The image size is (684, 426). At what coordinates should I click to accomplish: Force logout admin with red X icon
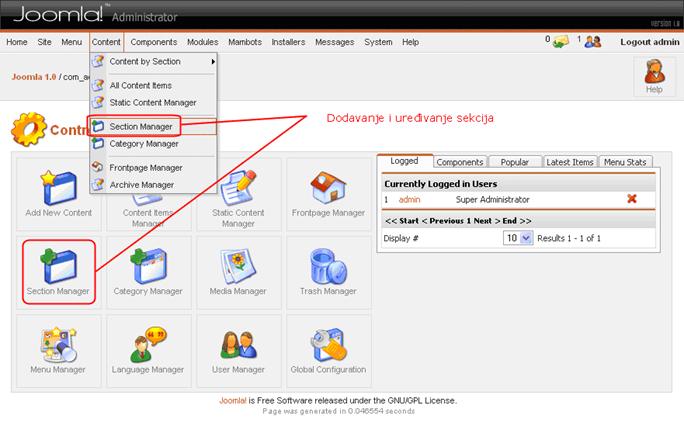(x=632, y=199)
